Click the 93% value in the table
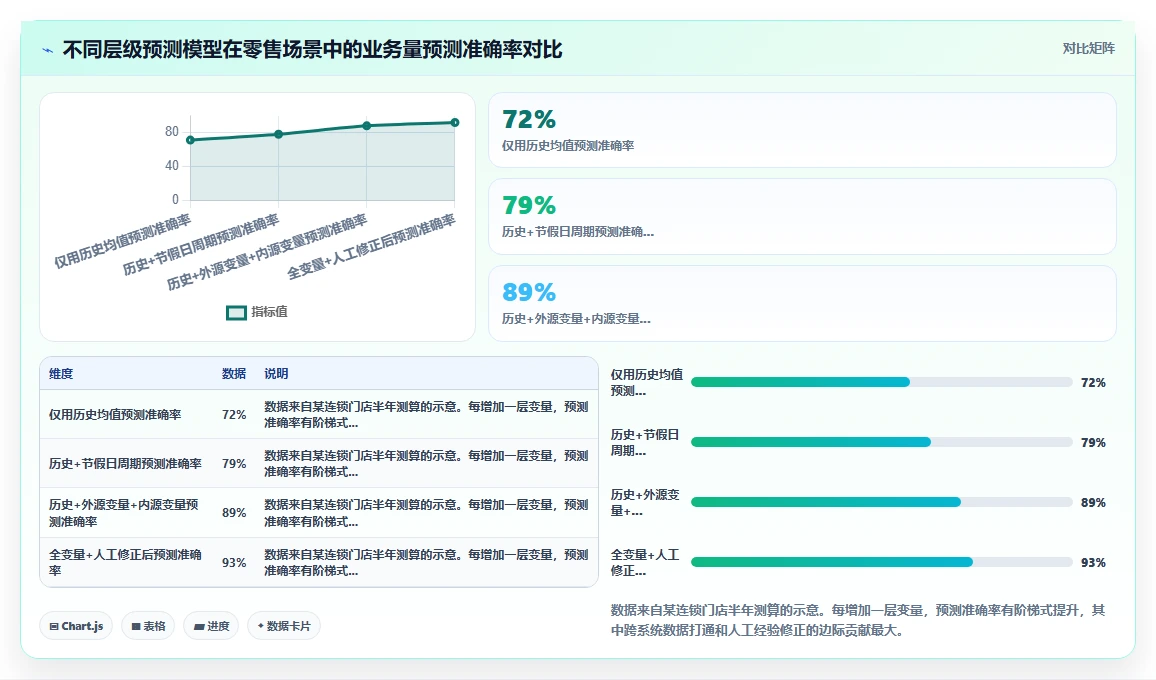 pyautogui.click(x=234, y=562)
